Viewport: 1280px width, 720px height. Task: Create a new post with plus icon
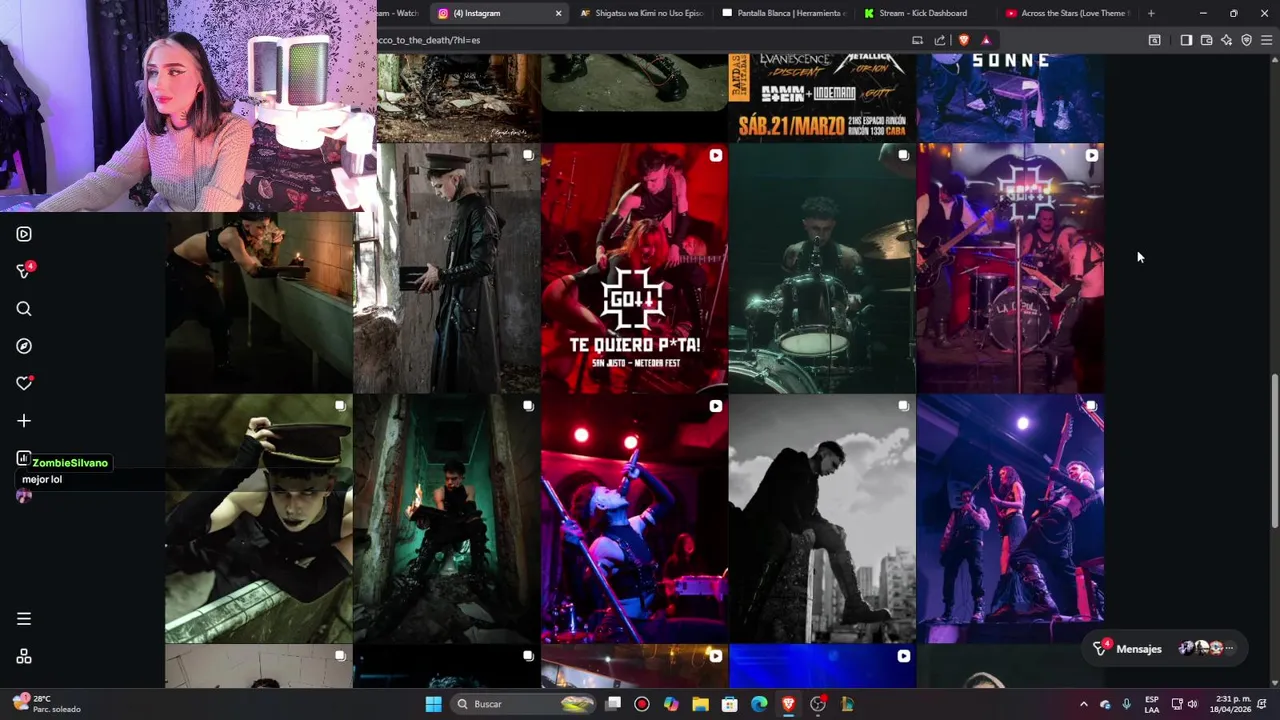pyautogui.click(x=24, y=421)
